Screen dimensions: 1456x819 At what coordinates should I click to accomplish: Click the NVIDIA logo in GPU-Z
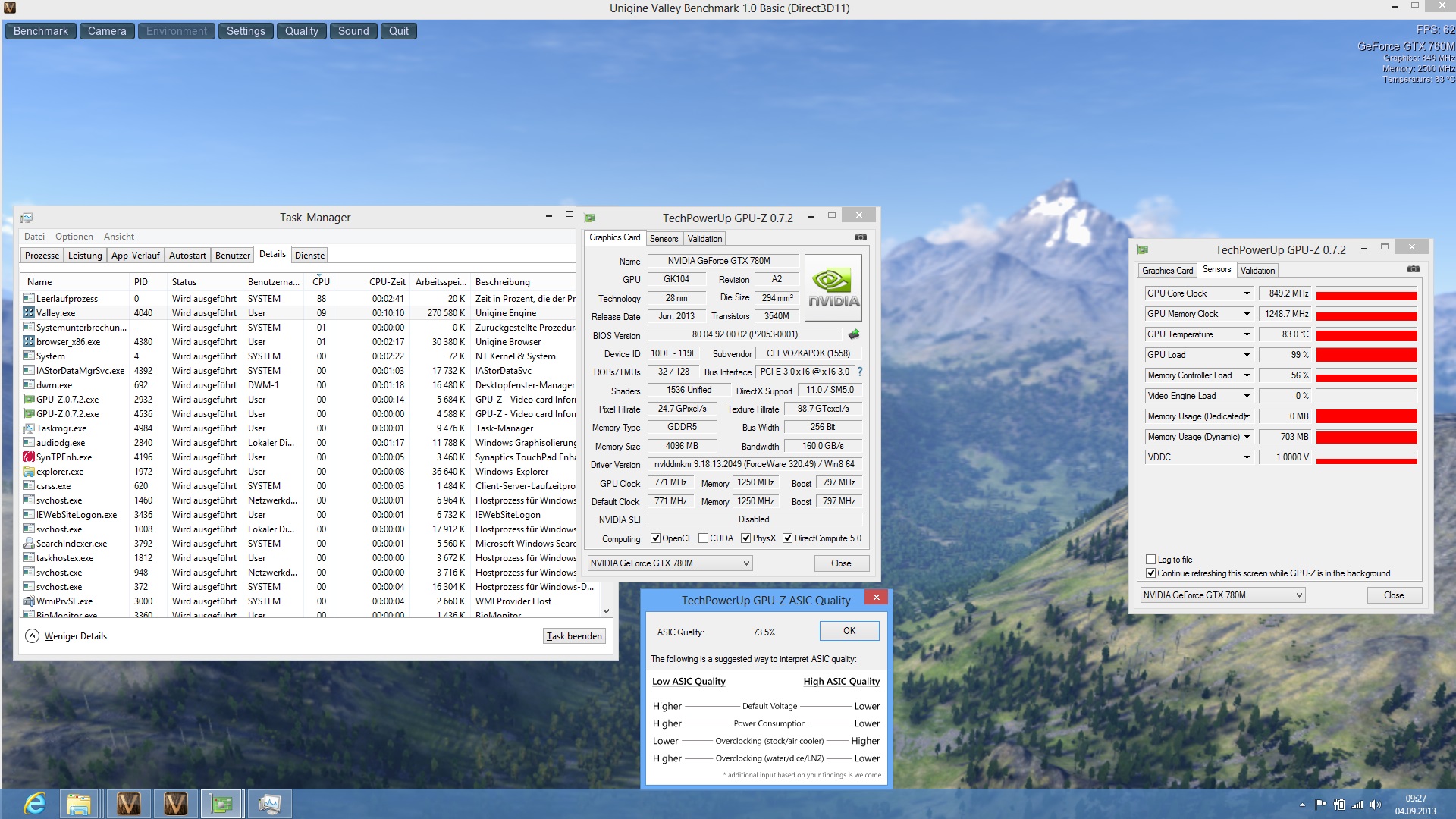pyautogui.click(x=833, y=287)
